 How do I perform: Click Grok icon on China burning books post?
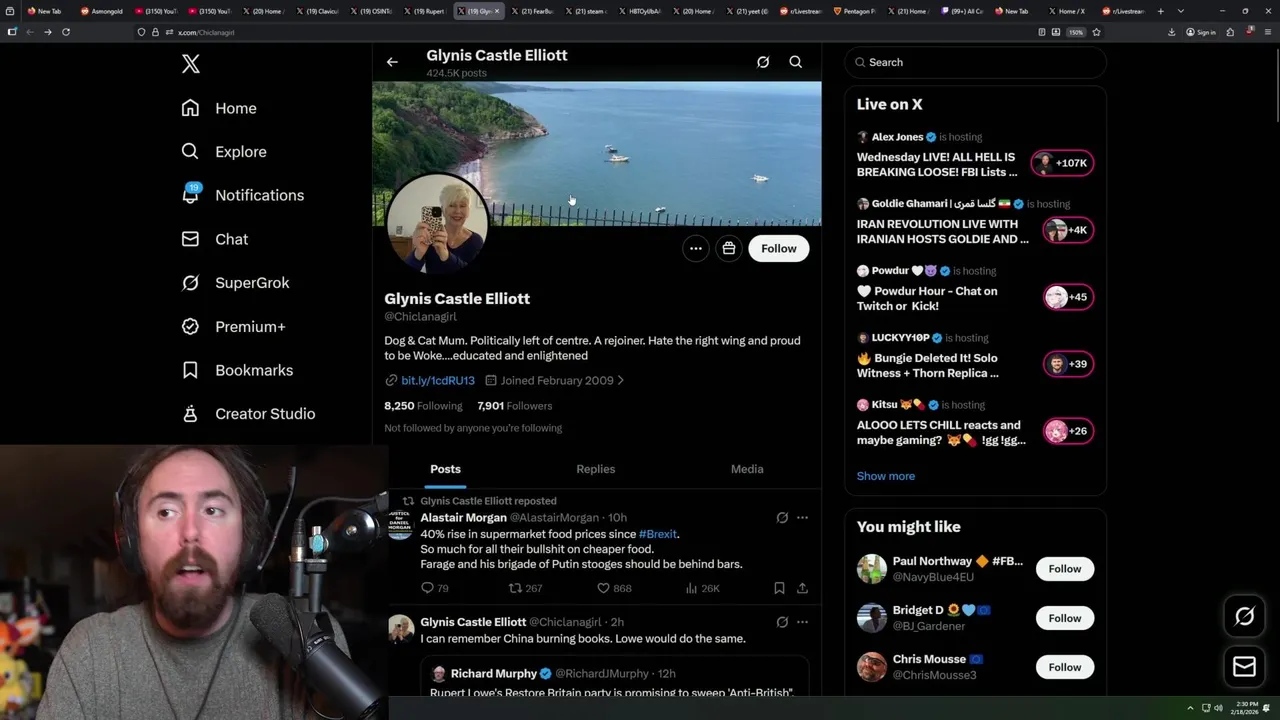(782, 622)
